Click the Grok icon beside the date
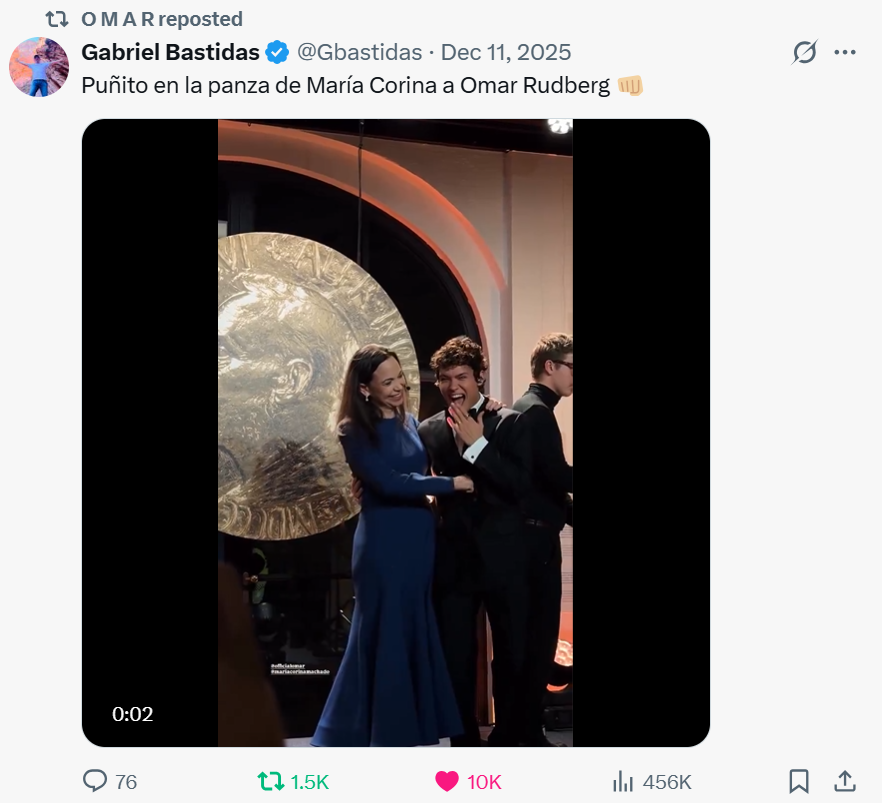The width and height of the screenshot is (882, 803). pyautogui.click(x=804, y=52)
